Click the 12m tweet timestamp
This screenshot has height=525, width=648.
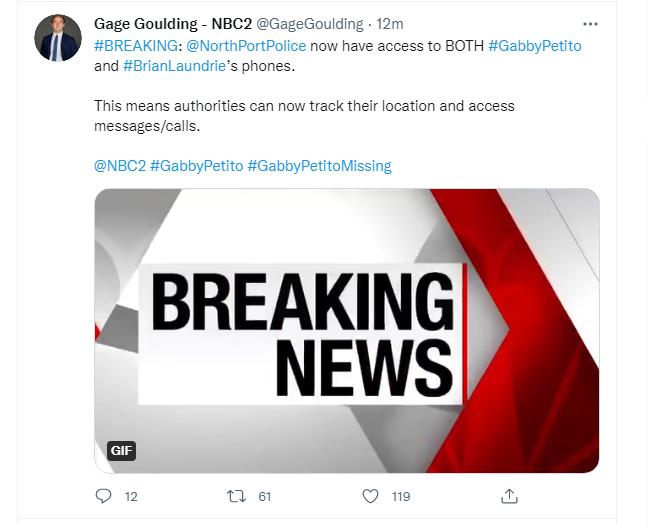pyautogui.click(x=389, y=23)
